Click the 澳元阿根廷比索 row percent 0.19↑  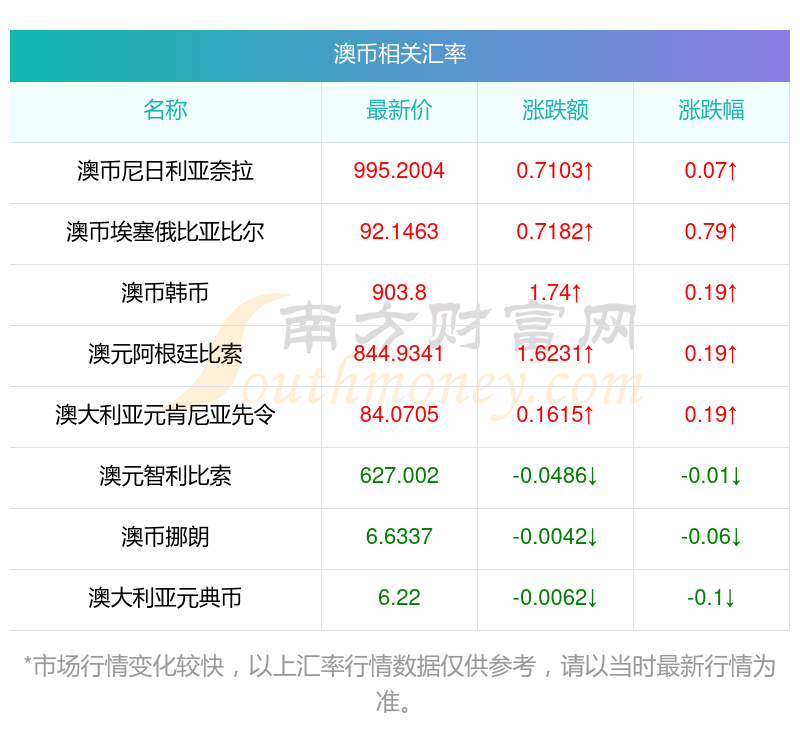pos(711,354)
